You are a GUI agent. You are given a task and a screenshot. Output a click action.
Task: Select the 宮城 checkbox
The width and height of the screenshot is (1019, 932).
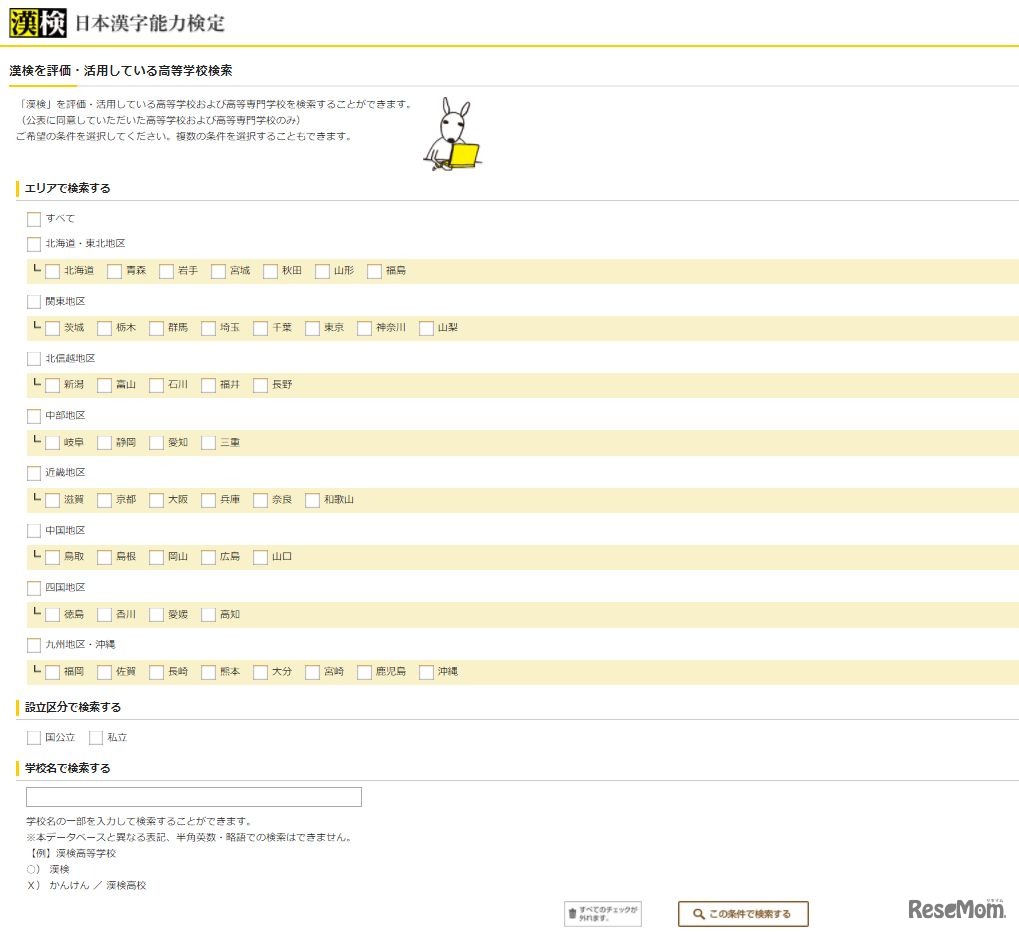[x=218, y=271]
